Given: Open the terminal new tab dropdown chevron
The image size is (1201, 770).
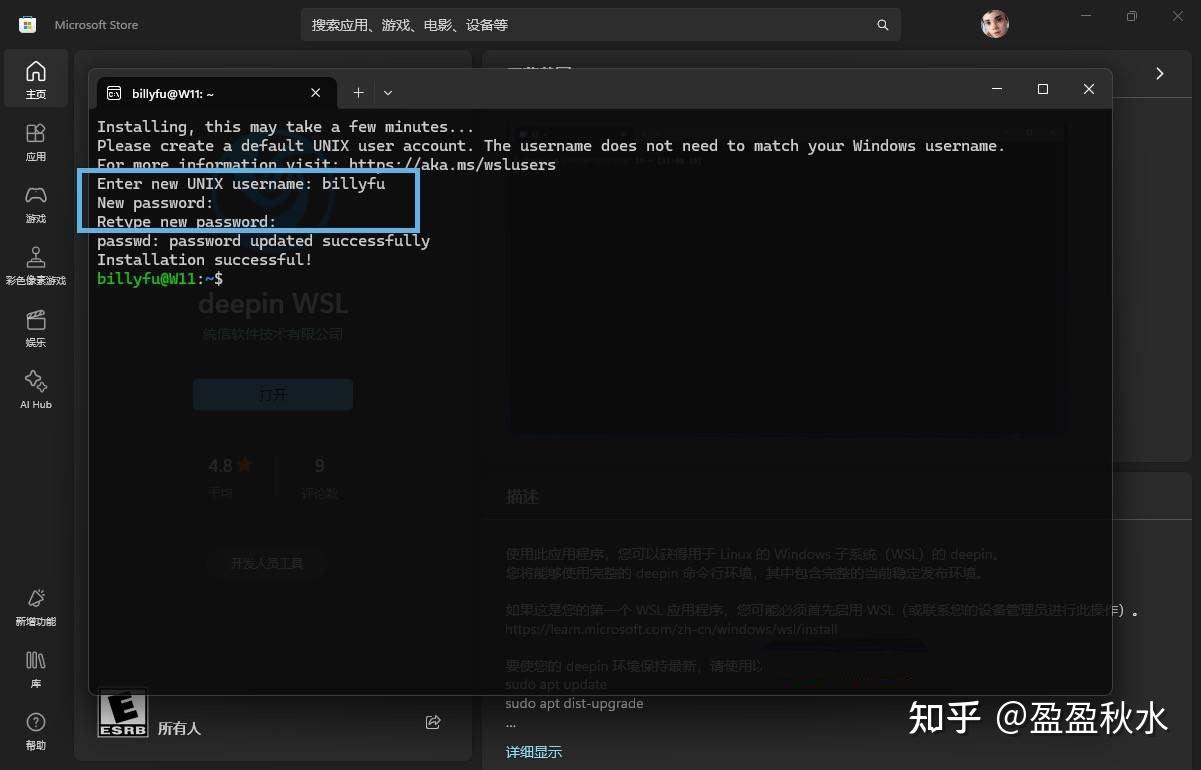Looking at the screenshot, I should (388, 92).
